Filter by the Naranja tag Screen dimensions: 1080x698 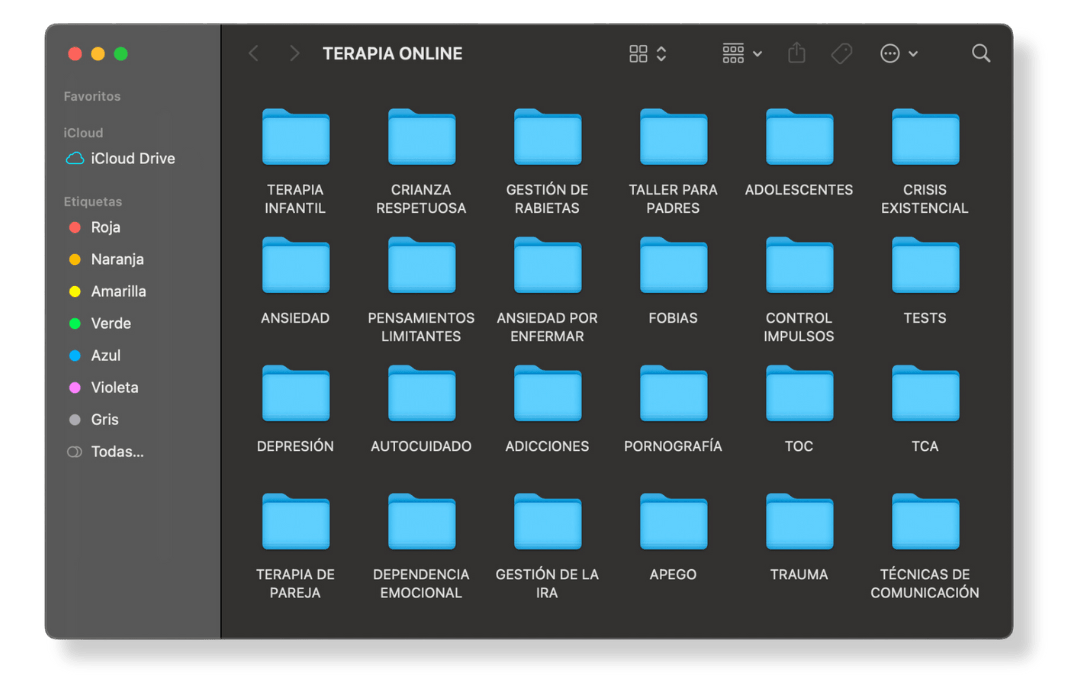(107, 260)
